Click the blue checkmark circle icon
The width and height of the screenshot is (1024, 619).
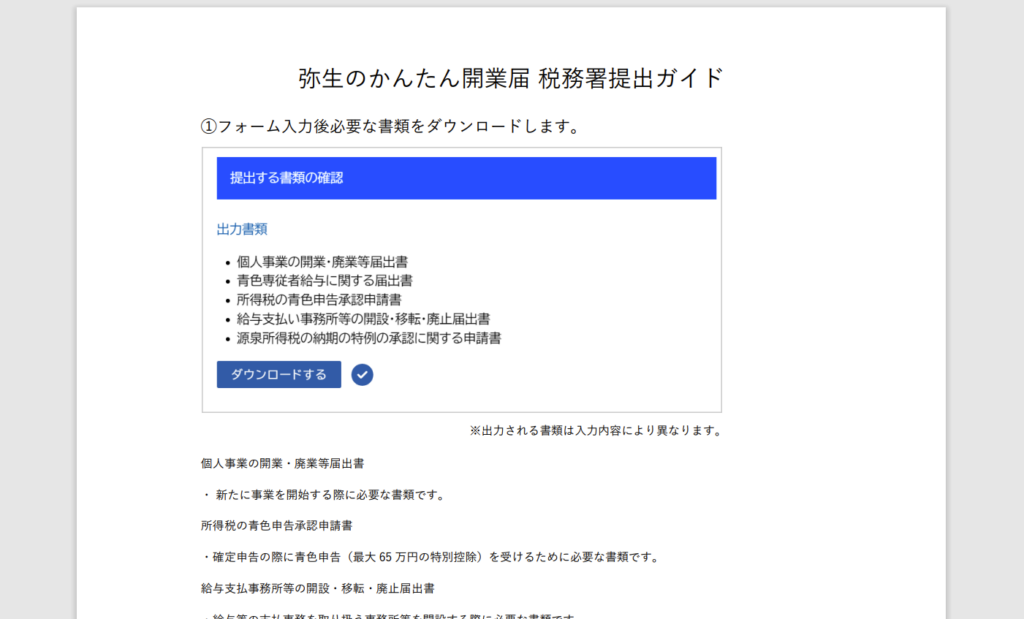pyautogui.click(x=362, y=375)
